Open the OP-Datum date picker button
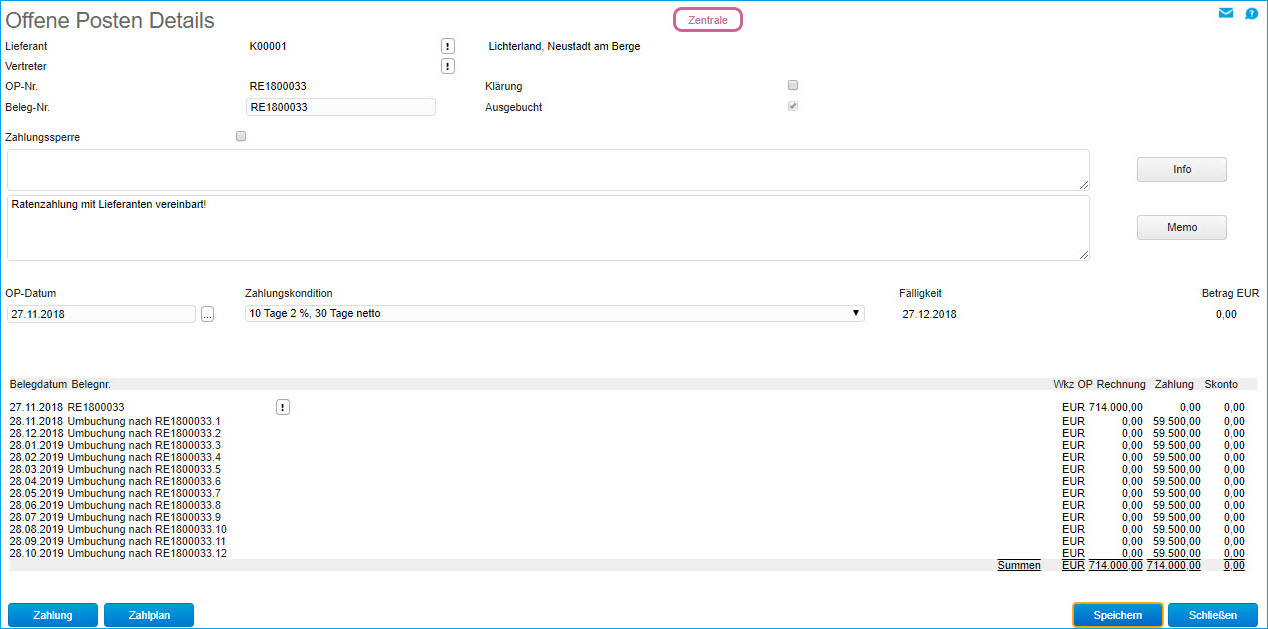1268x629 pixels. (207, 314)
